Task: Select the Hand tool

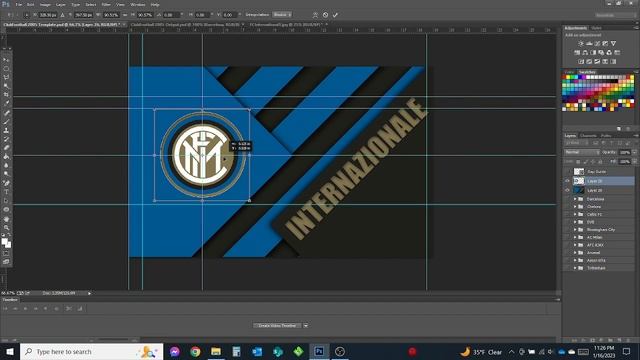Action: tap(6, 219)
